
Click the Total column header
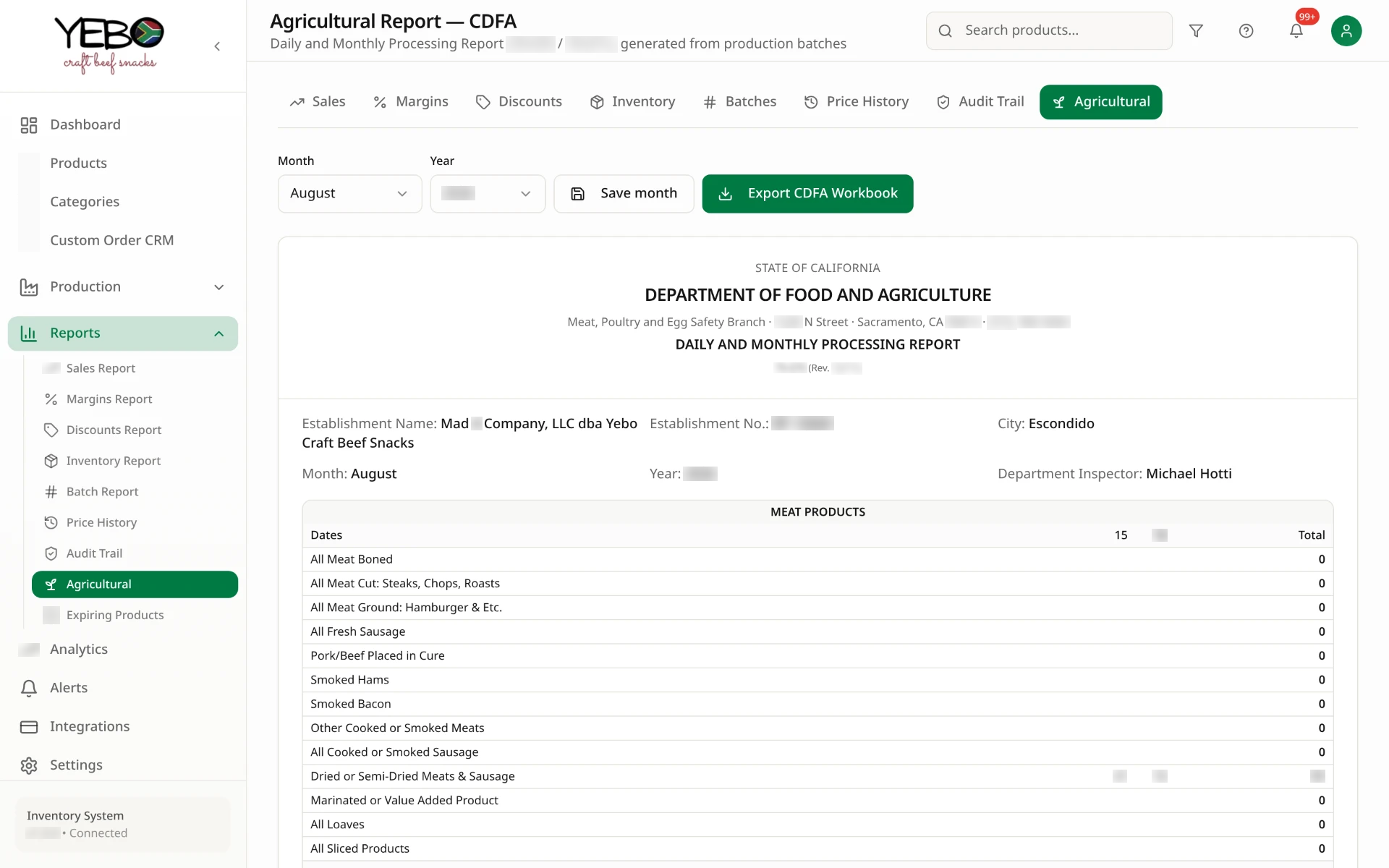(1311, 535)
